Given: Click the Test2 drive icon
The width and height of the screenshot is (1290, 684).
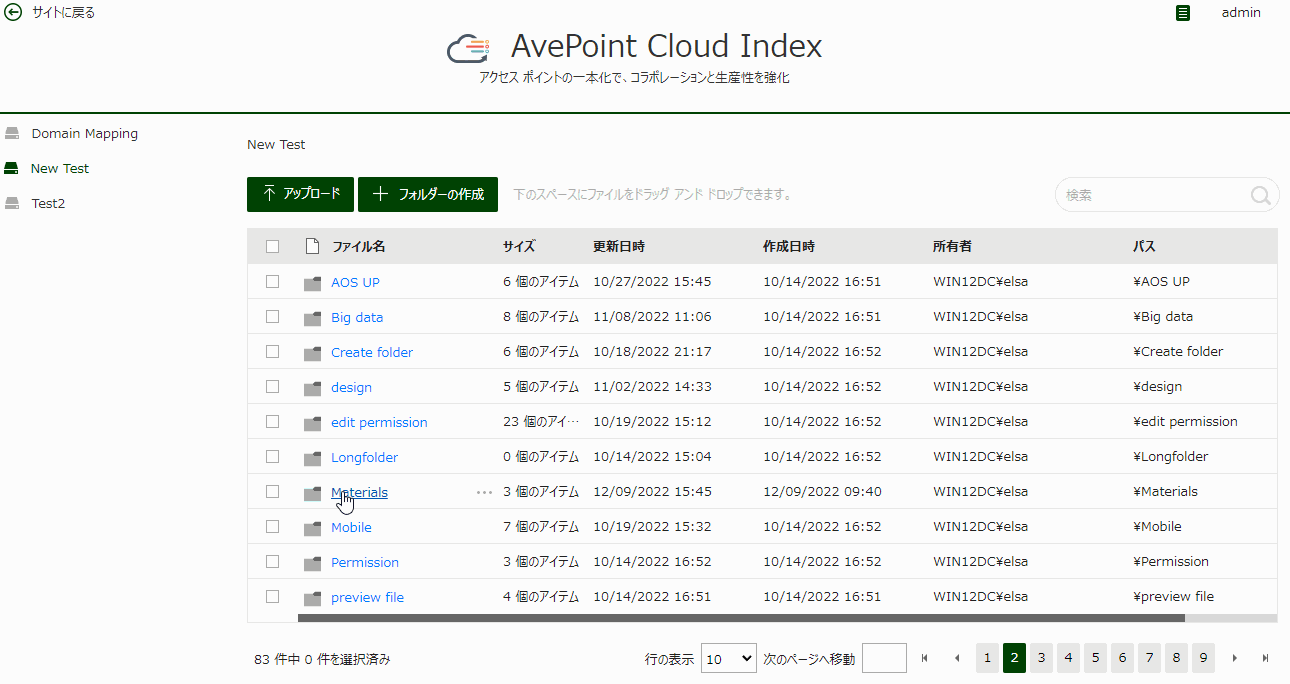Looking at the screenshot, I should pyautogui.click(x=12, y=203).
